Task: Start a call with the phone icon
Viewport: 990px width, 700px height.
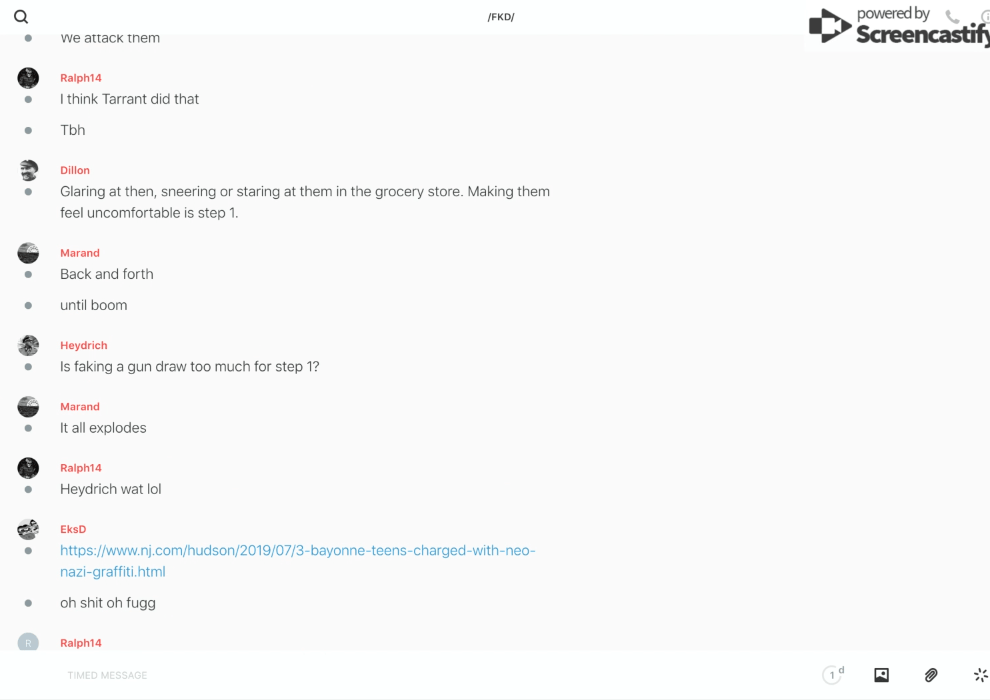Action: pyautogui.click(x=952, y=17)
